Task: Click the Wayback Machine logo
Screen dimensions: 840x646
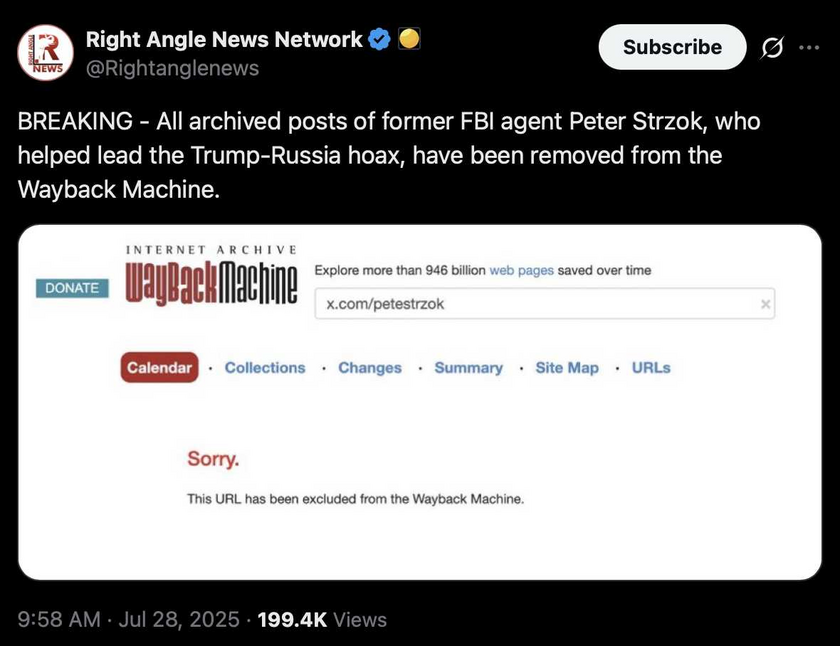Action: coord(211,281)
